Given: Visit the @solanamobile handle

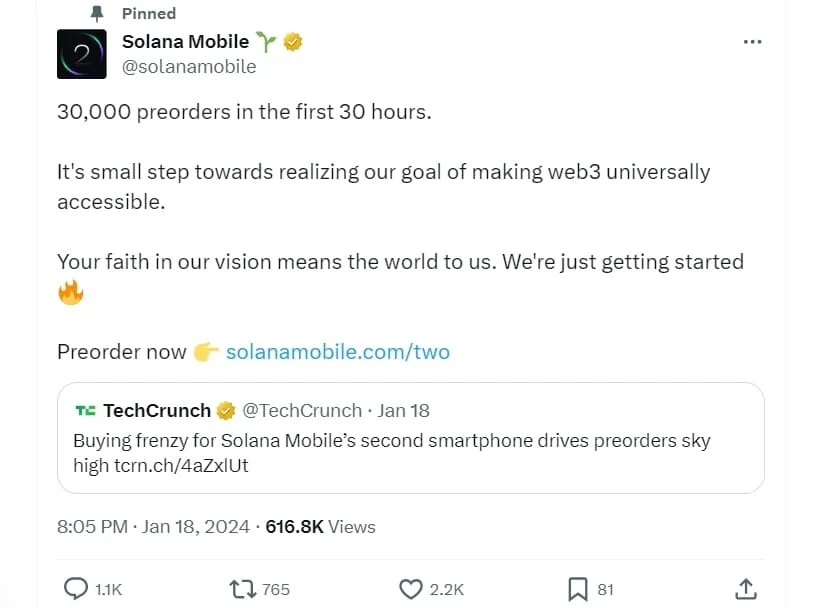Looking at the screenshot, I should (x=189, y=67).
